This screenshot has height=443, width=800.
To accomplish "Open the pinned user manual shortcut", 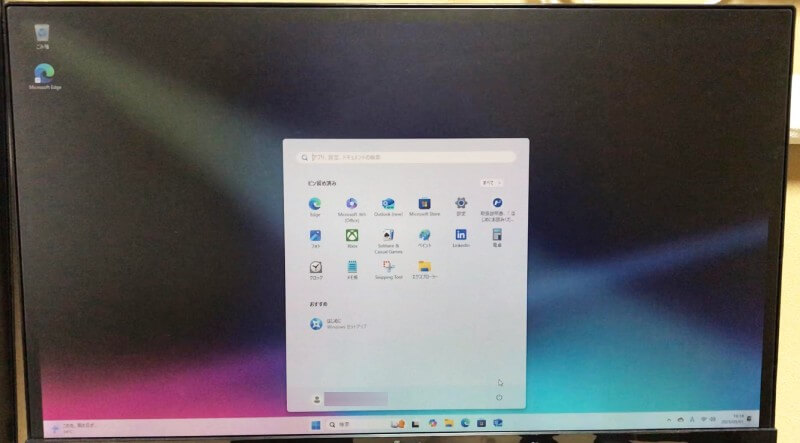I will pyautogui.click(x=497, y=209).
